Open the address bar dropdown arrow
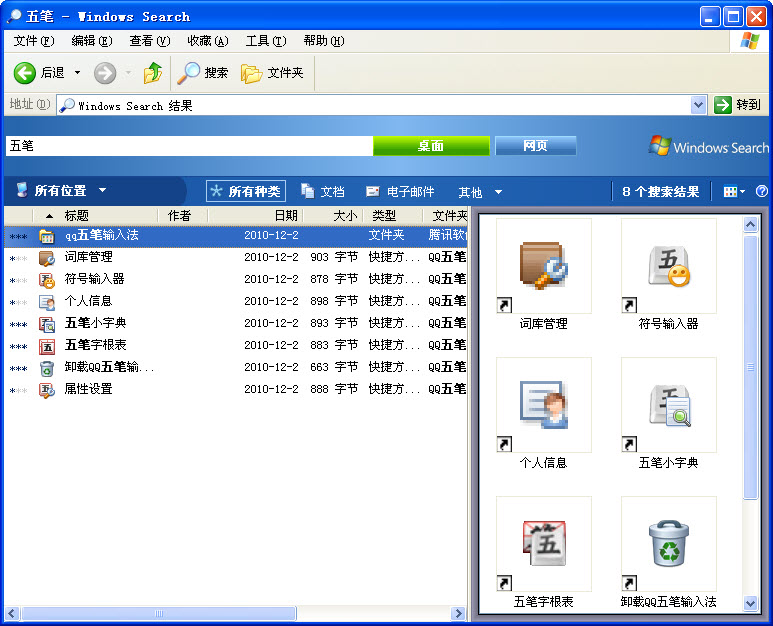The height and width of the screenshot is (626, 773). click(x=698, y=105)
